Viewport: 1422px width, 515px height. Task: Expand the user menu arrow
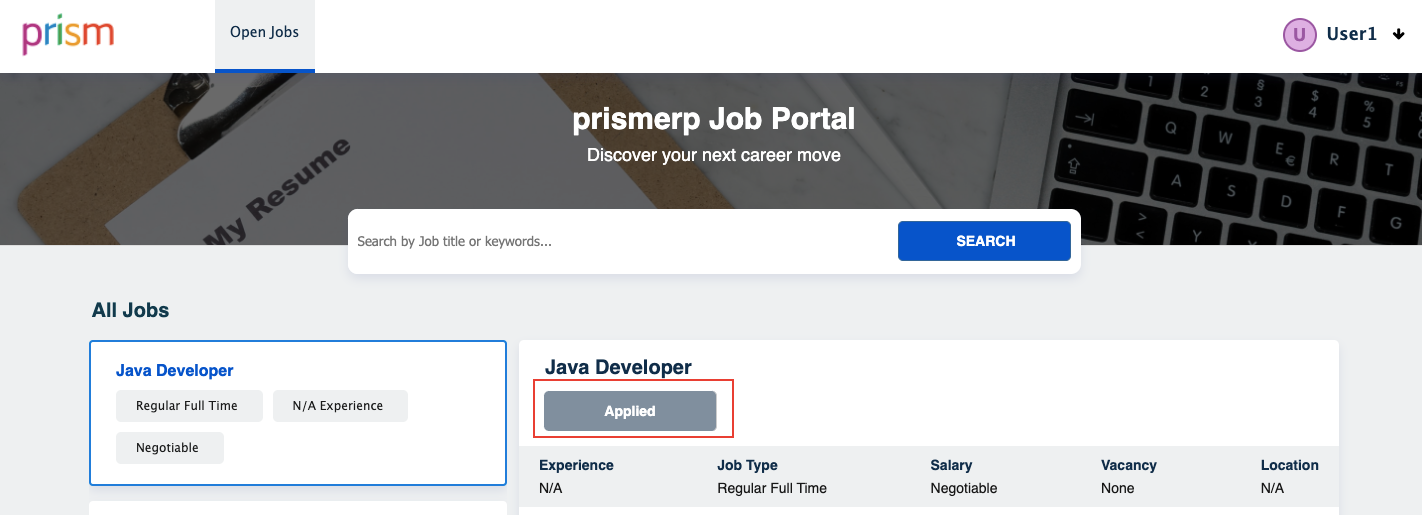click(x=1398, y=35)
